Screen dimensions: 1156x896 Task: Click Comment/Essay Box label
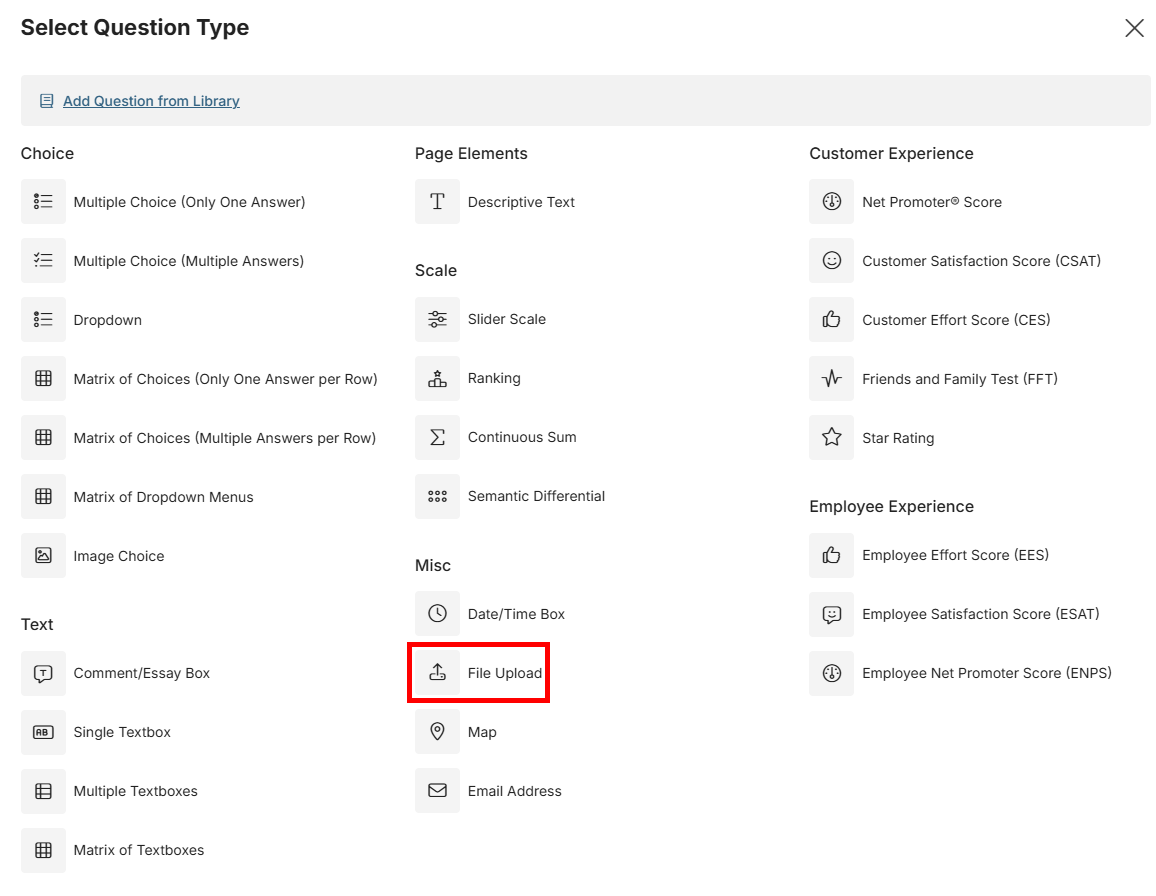click(x=142, y=673)
